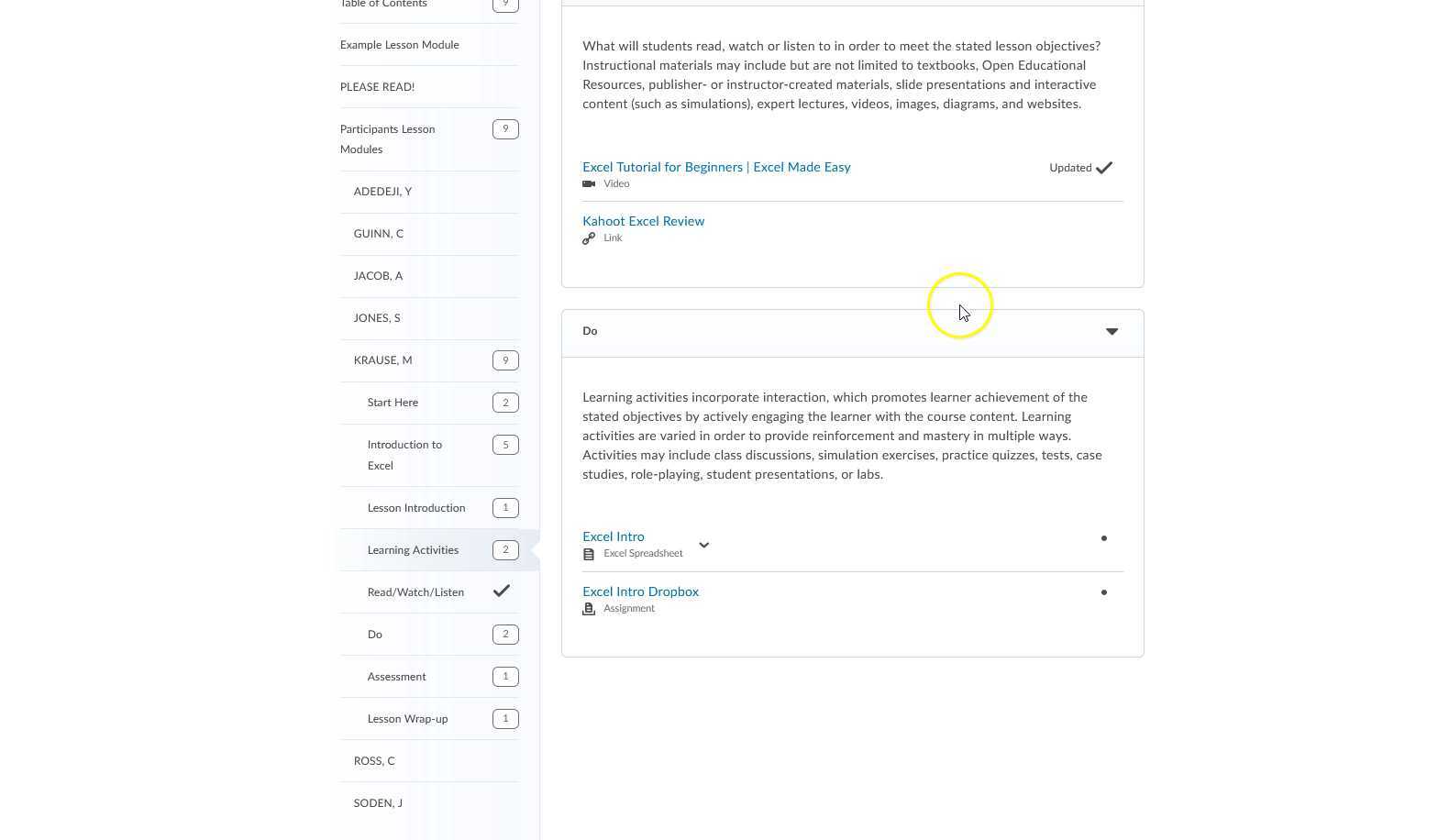
Task: Open the Excel Tutorial for Beginners video link
Action: tap(716, 167)
